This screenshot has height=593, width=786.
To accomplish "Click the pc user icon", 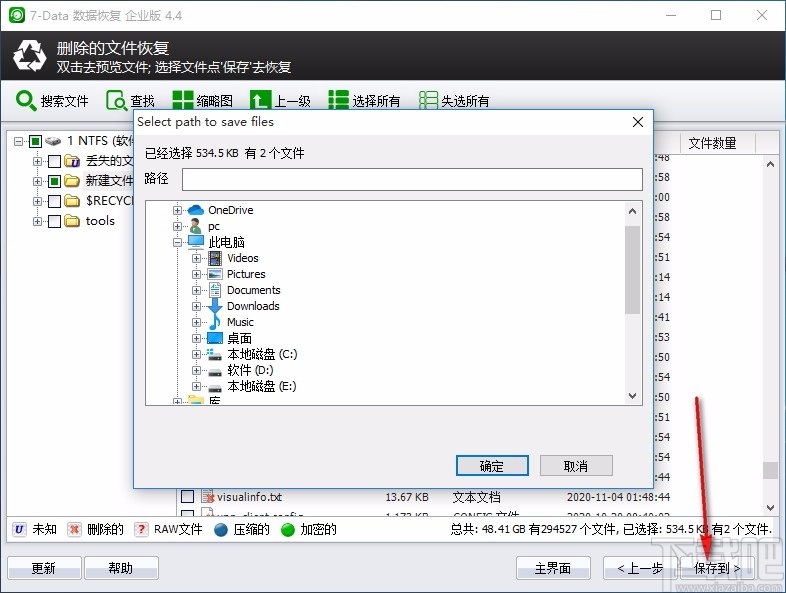I will click(x=195, y=226).
